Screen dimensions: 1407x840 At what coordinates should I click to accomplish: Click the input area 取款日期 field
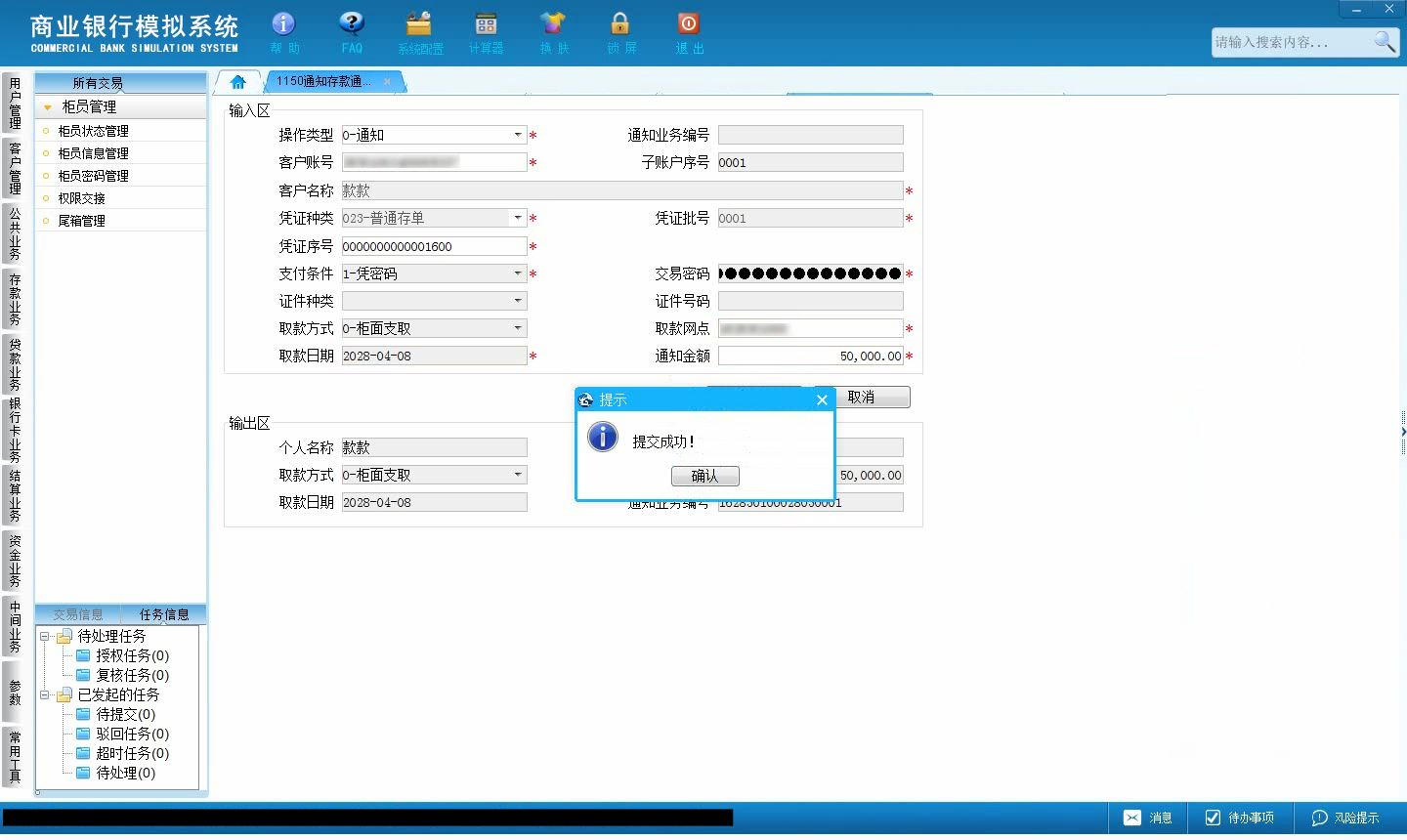pyautogui.click(x=434, y=357)
